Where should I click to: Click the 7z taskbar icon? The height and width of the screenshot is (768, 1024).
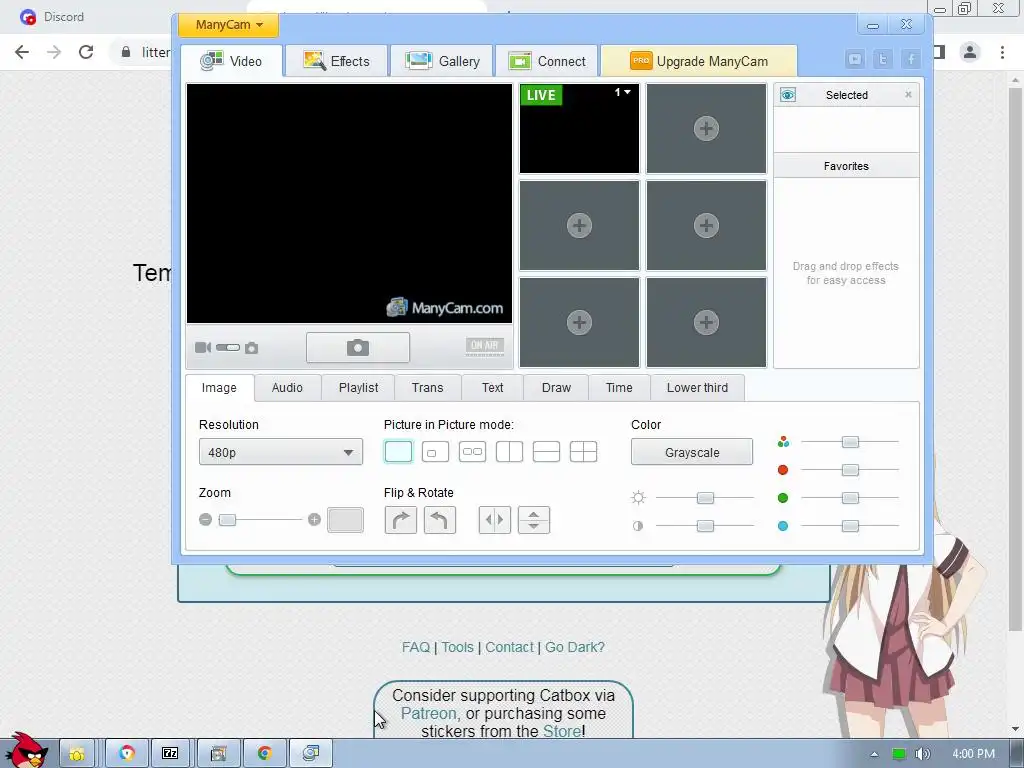click(170, 753)
